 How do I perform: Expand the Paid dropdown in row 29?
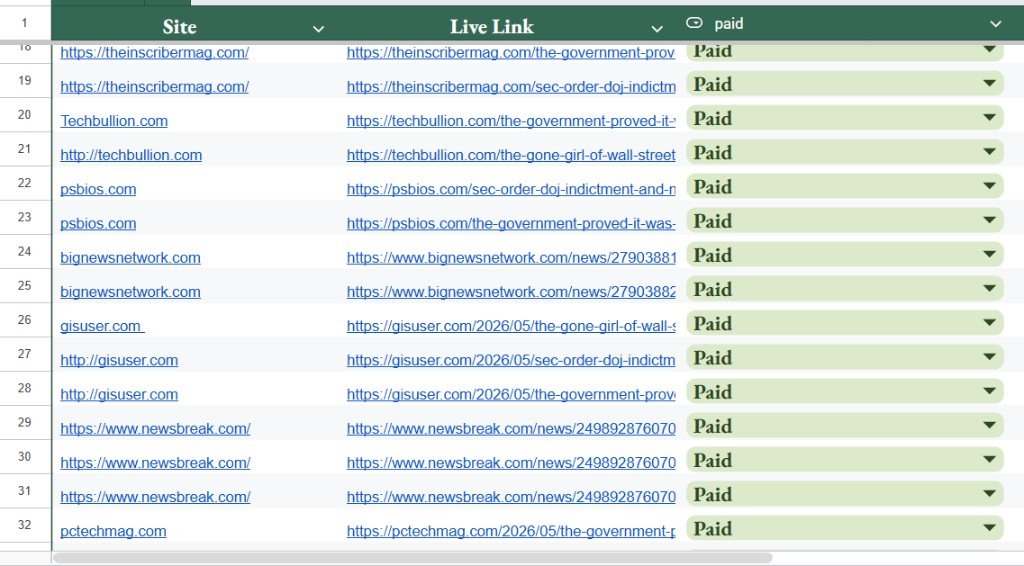click(x=989, y=425)
